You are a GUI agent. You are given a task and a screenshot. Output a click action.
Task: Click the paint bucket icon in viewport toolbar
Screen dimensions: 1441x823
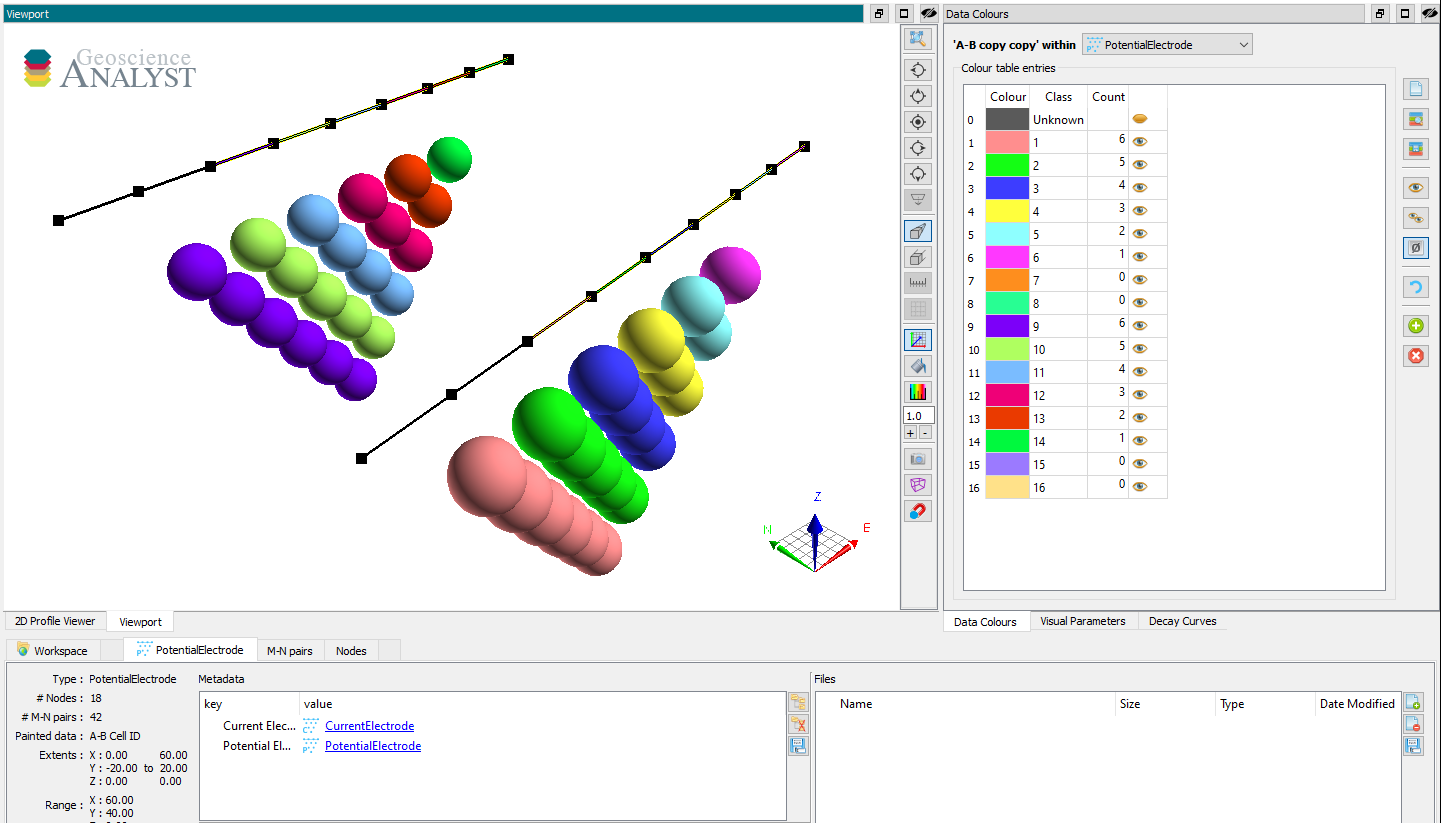pos(917,366)
